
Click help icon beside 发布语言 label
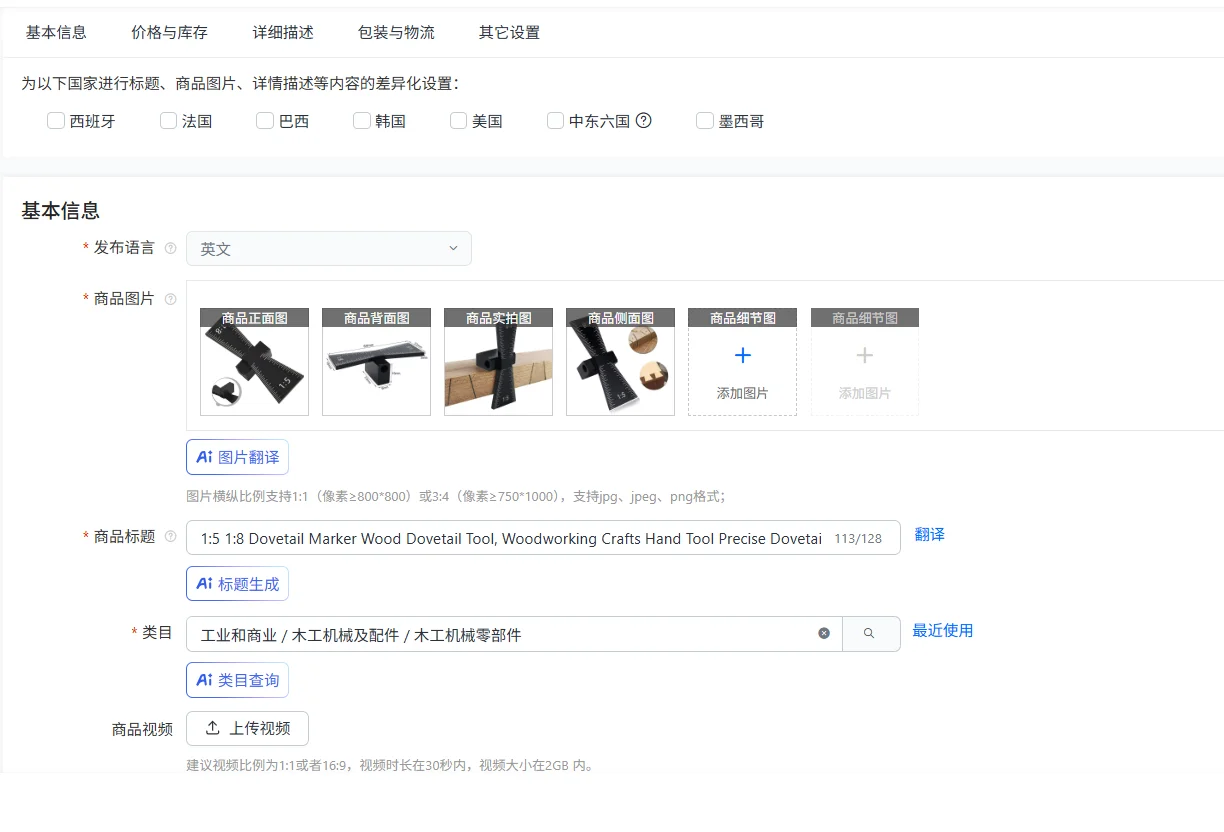pyautogui.click(x=170, y=248)
